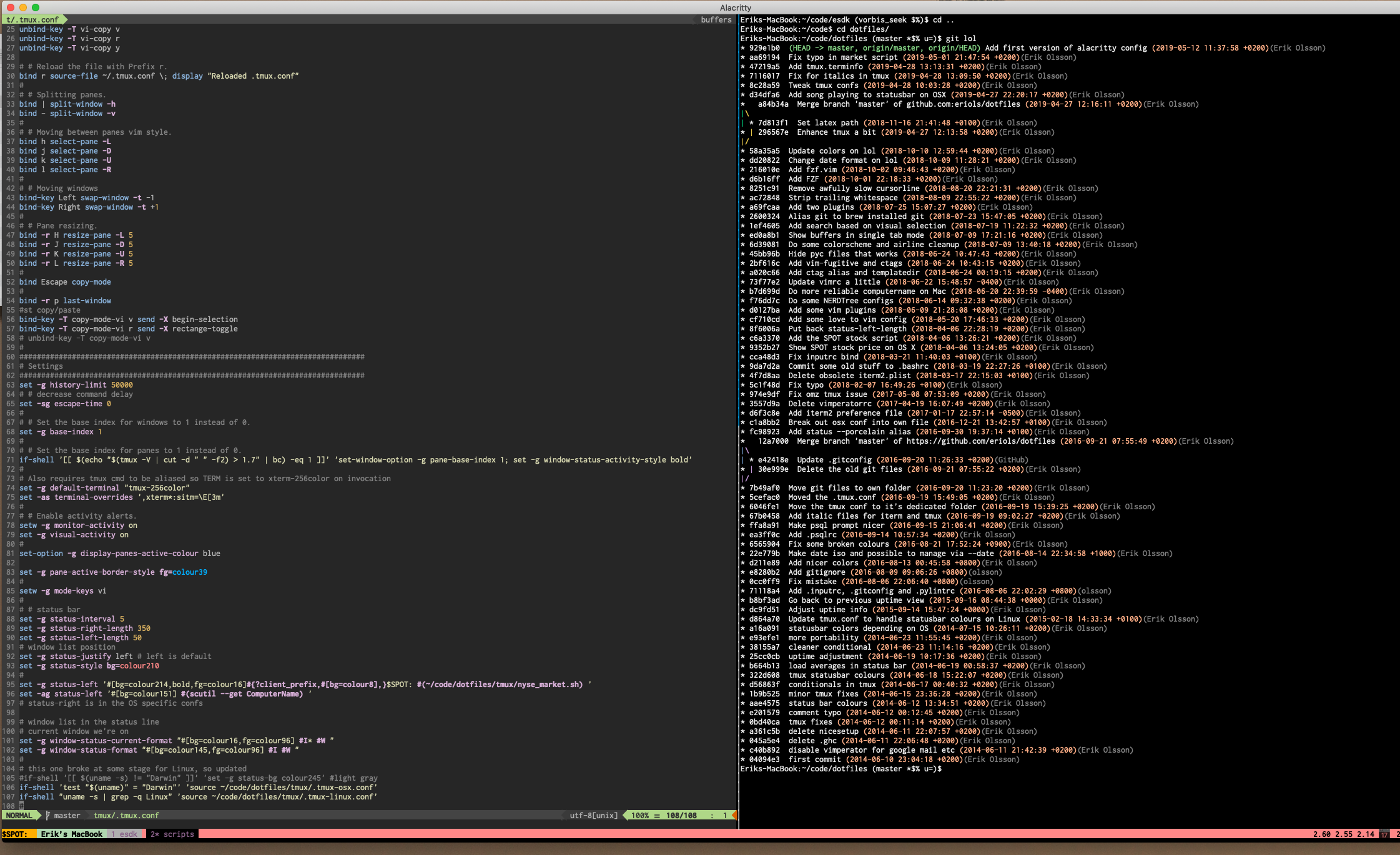This screenshot has width=1400, height=855.
Task: Switch to the 2* scripts tmux window
Action: click(171, 834)
